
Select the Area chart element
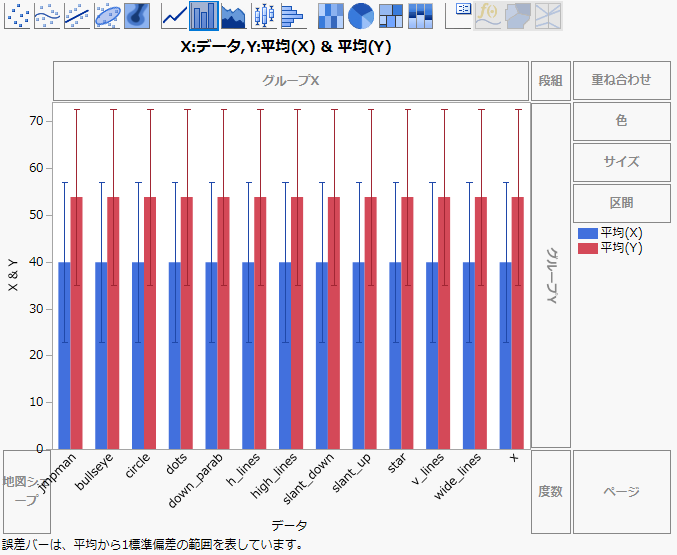point(233,15)
